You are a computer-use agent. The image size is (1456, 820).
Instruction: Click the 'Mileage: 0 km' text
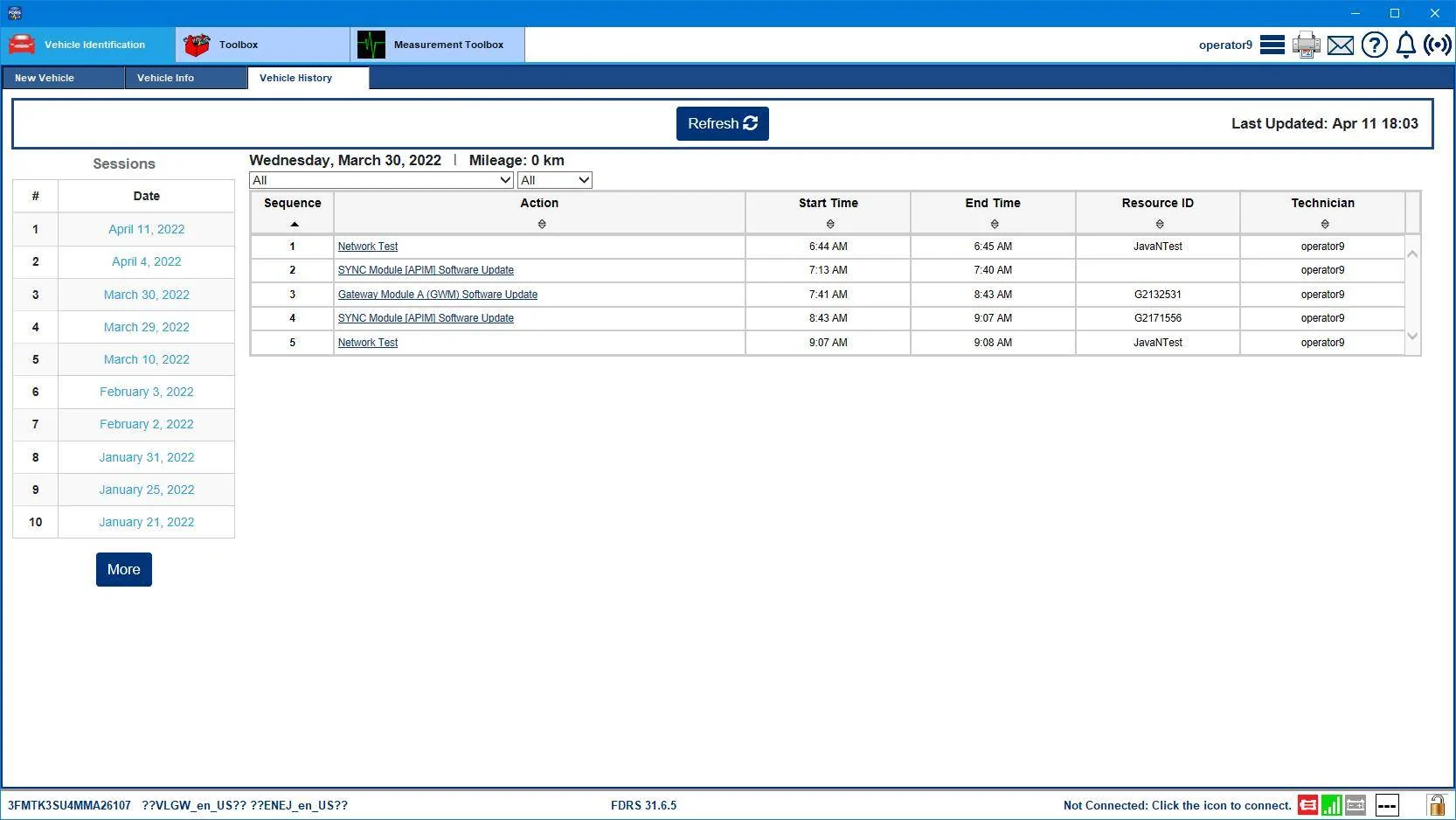517,160
